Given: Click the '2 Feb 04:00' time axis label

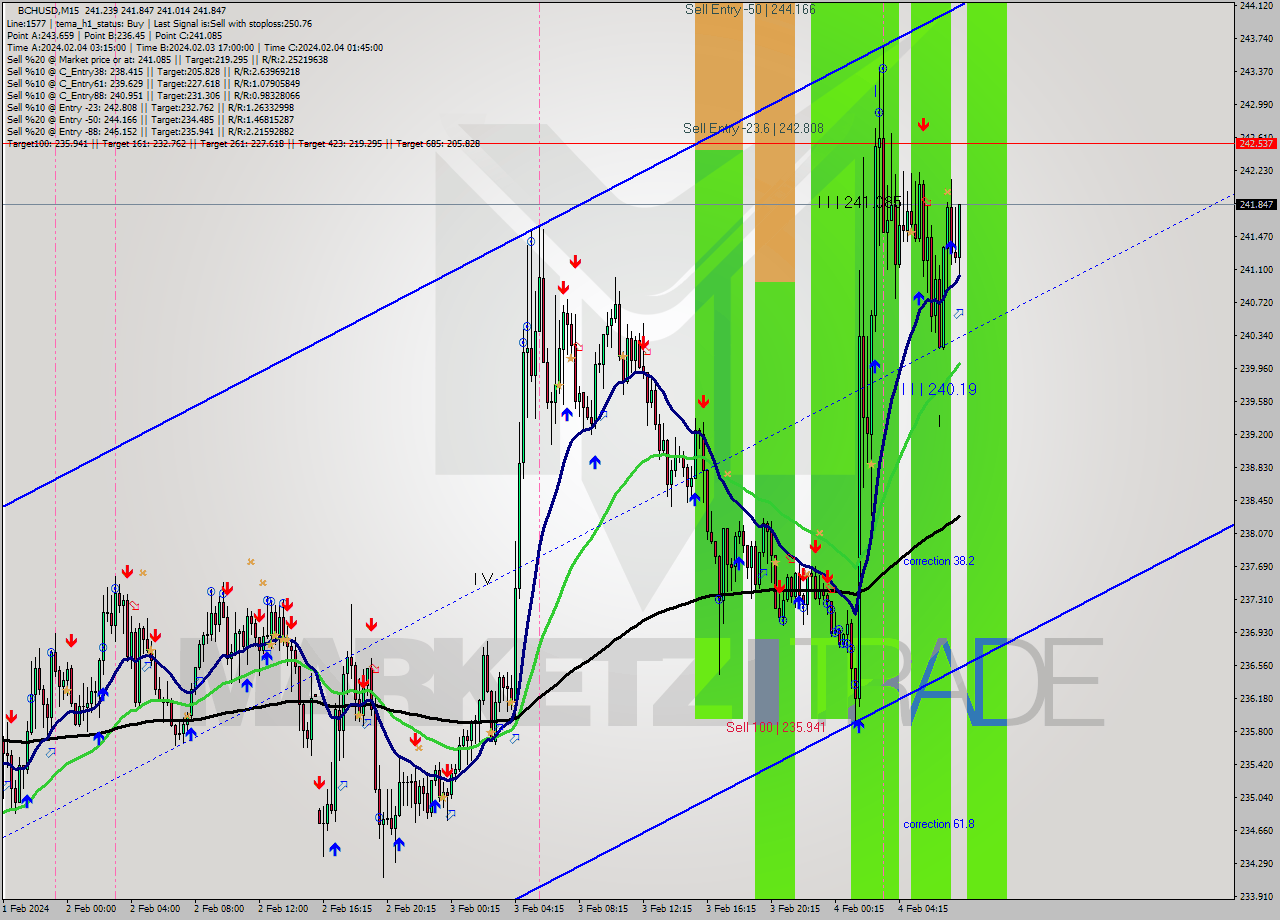Looking at the screenshot, I should (x=155, y=910).
